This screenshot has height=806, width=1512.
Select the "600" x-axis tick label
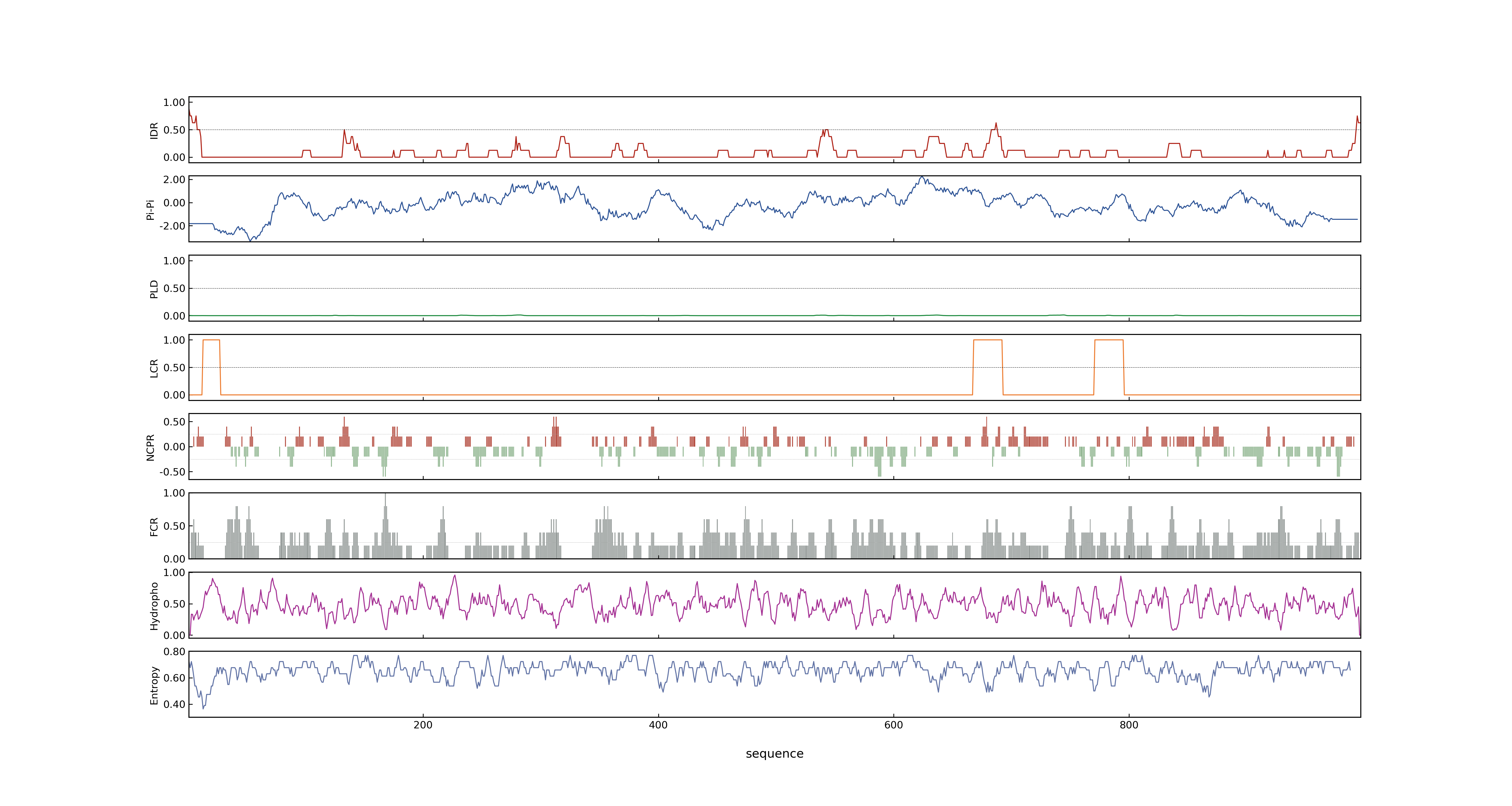click(893, 725)
